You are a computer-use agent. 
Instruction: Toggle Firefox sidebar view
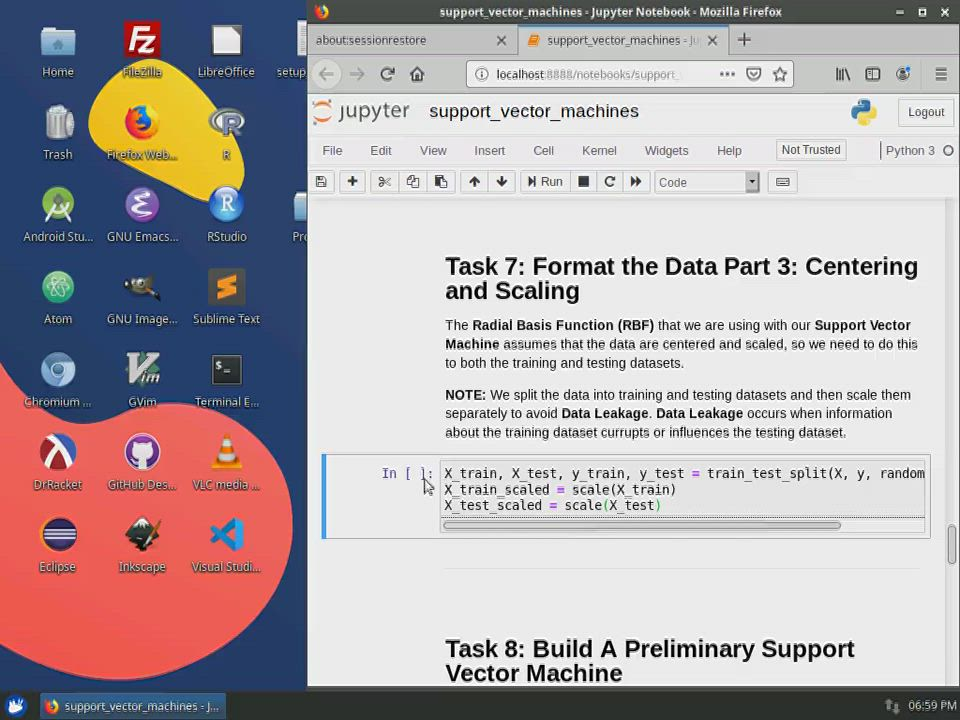pos(872,75)
